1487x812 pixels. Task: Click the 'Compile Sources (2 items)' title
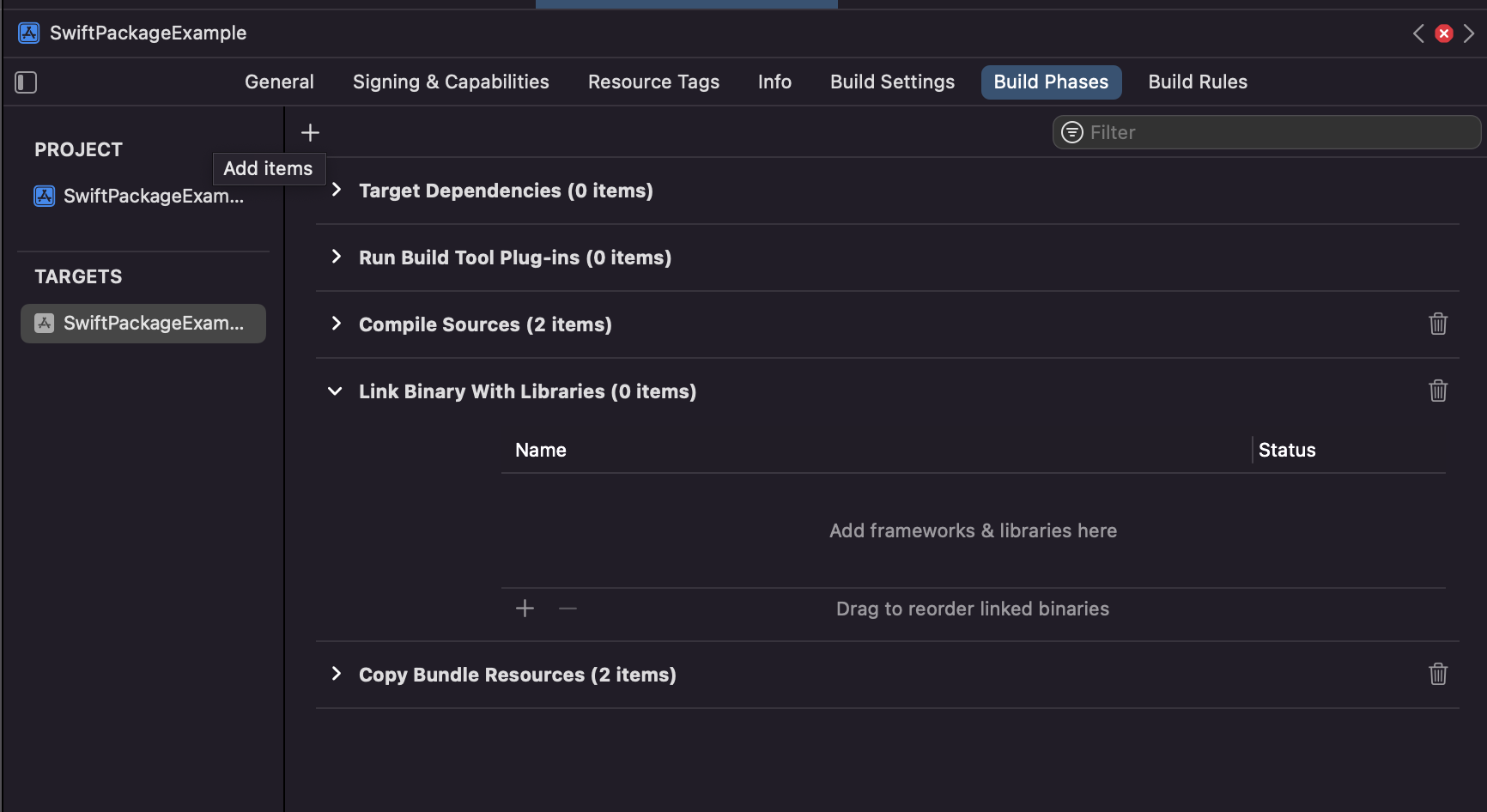(x=485, y=324)
